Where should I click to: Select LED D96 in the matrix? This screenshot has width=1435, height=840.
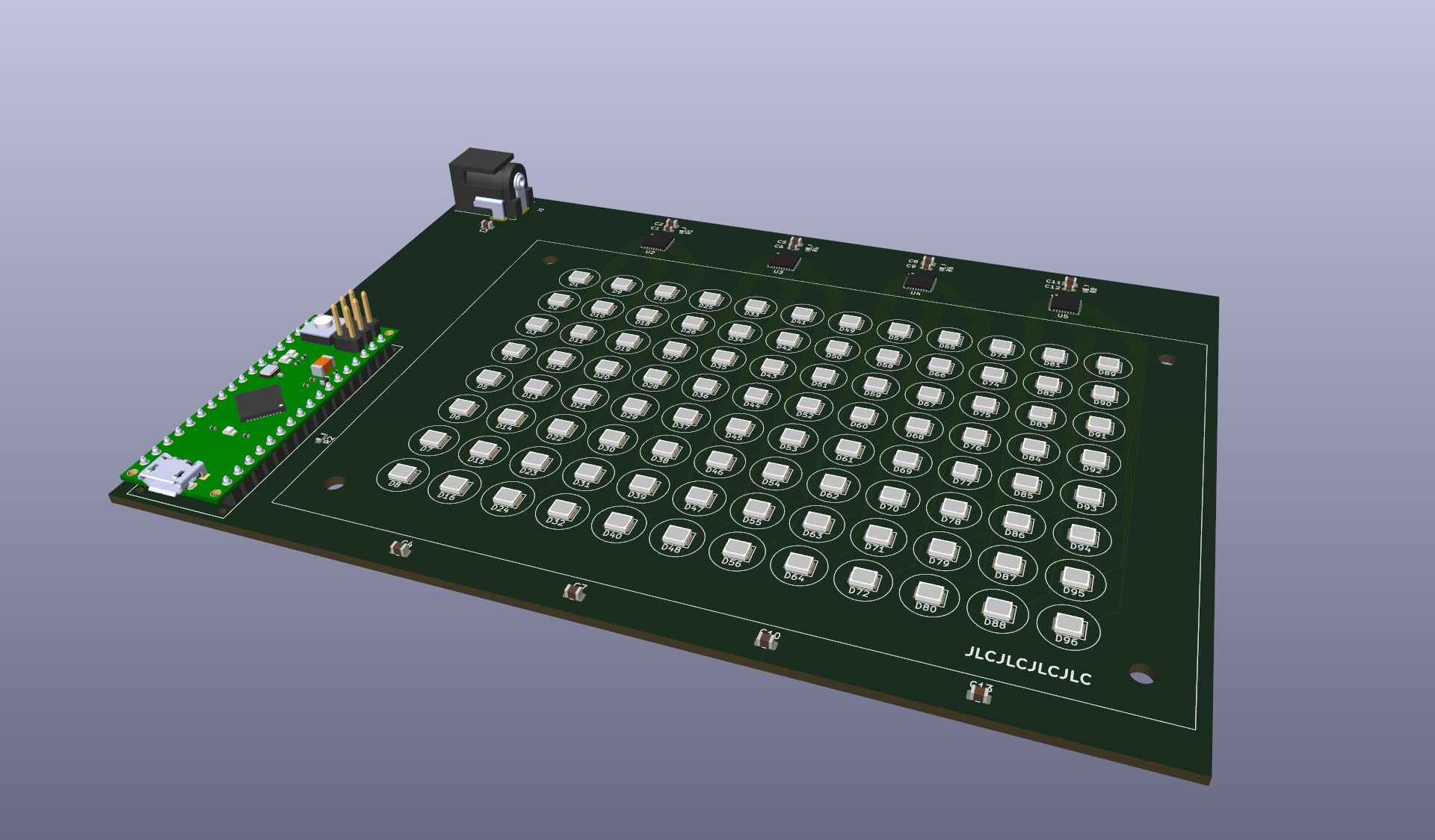tap(1069, 625)
